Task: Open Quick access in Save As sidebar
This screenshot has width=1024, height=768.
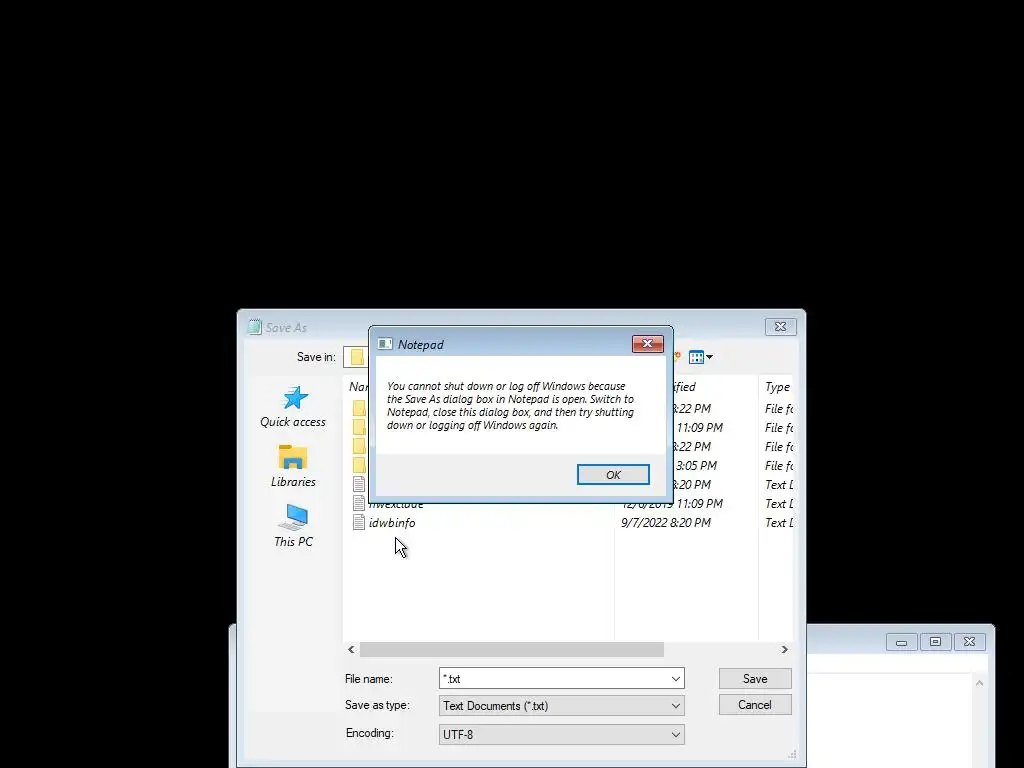Action: point(293,406)
